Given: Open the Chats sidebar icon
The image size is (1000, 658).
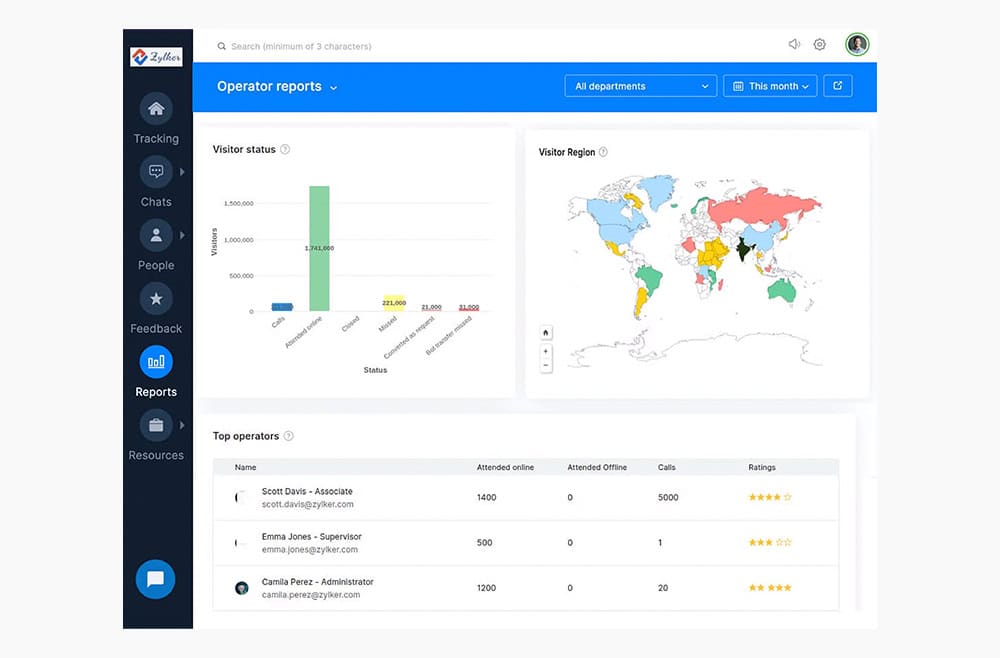Looking at the screenshot, I should pyautogui.click(x=156, y=172).
